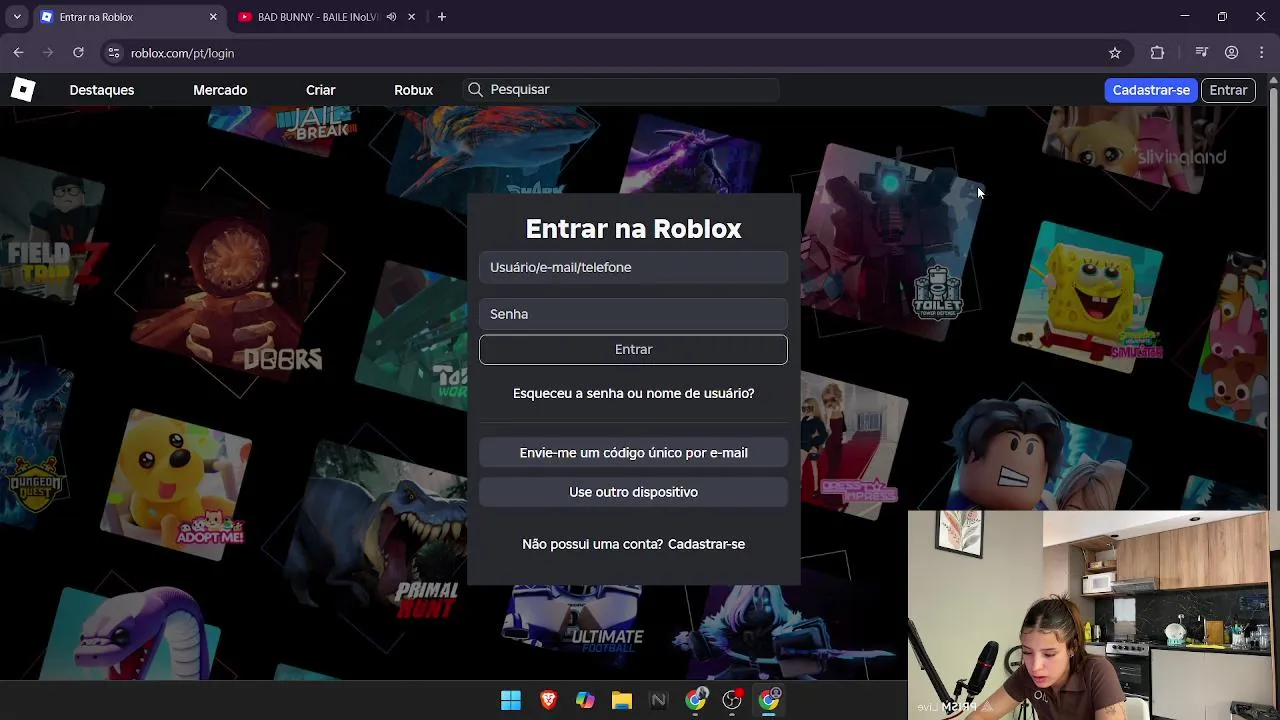Click the Use outro dispositivo button
Viewport: 1280px width, 720px height.
pyautogui.click(x=633, y=492)
